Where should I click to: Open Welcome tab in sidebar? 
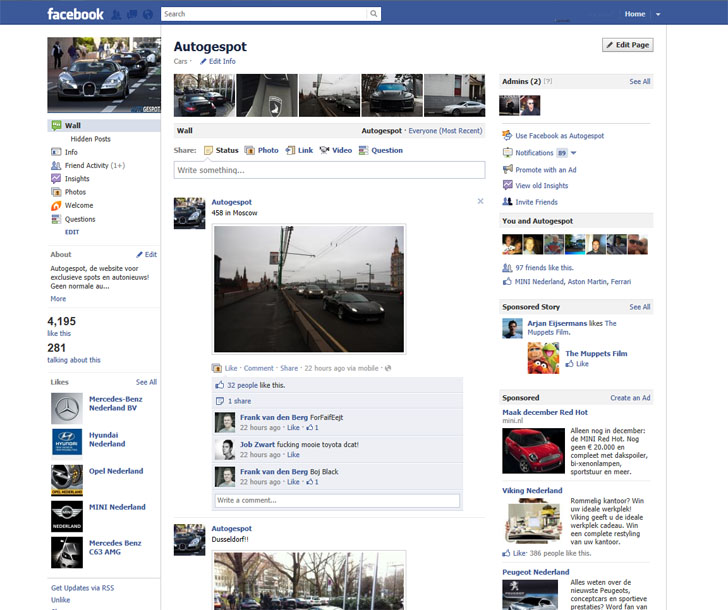tap(79, 205)
